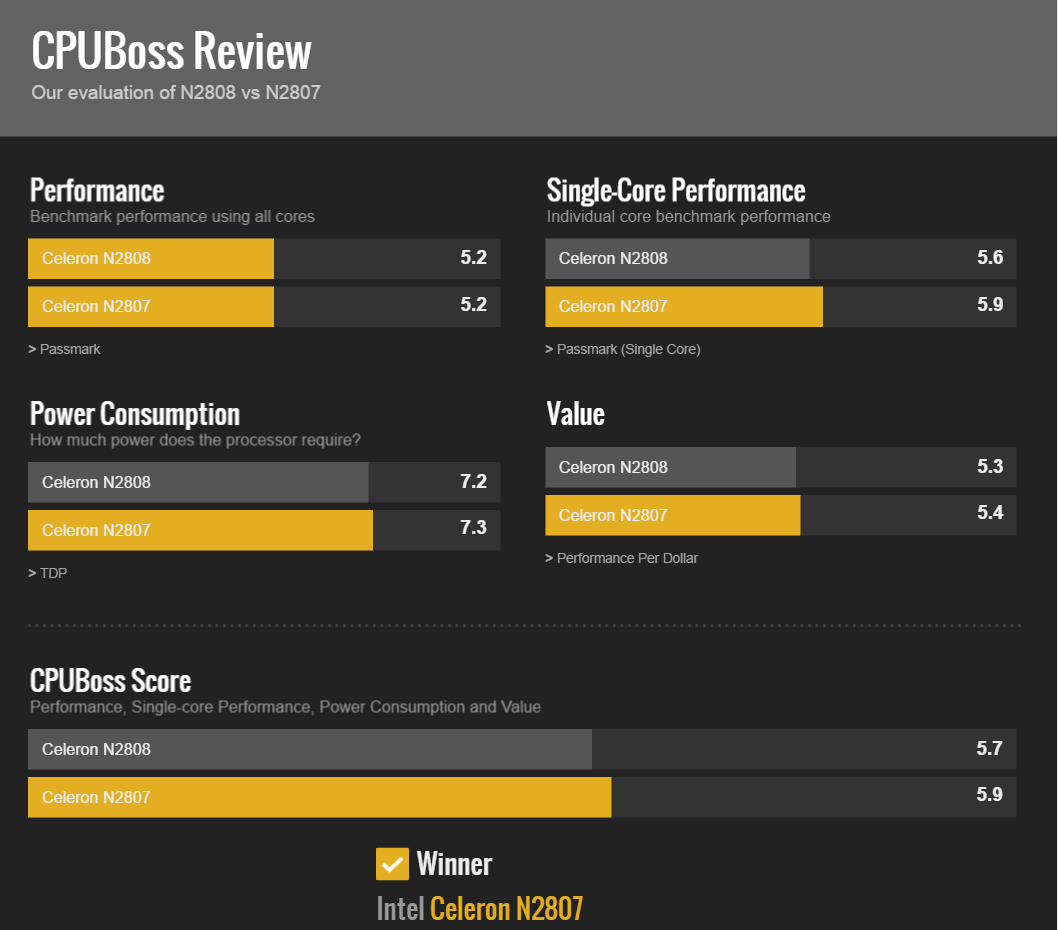Click the Single-Core Performance heading
This screenshot has width=1058, height=930.
point(675,190)
